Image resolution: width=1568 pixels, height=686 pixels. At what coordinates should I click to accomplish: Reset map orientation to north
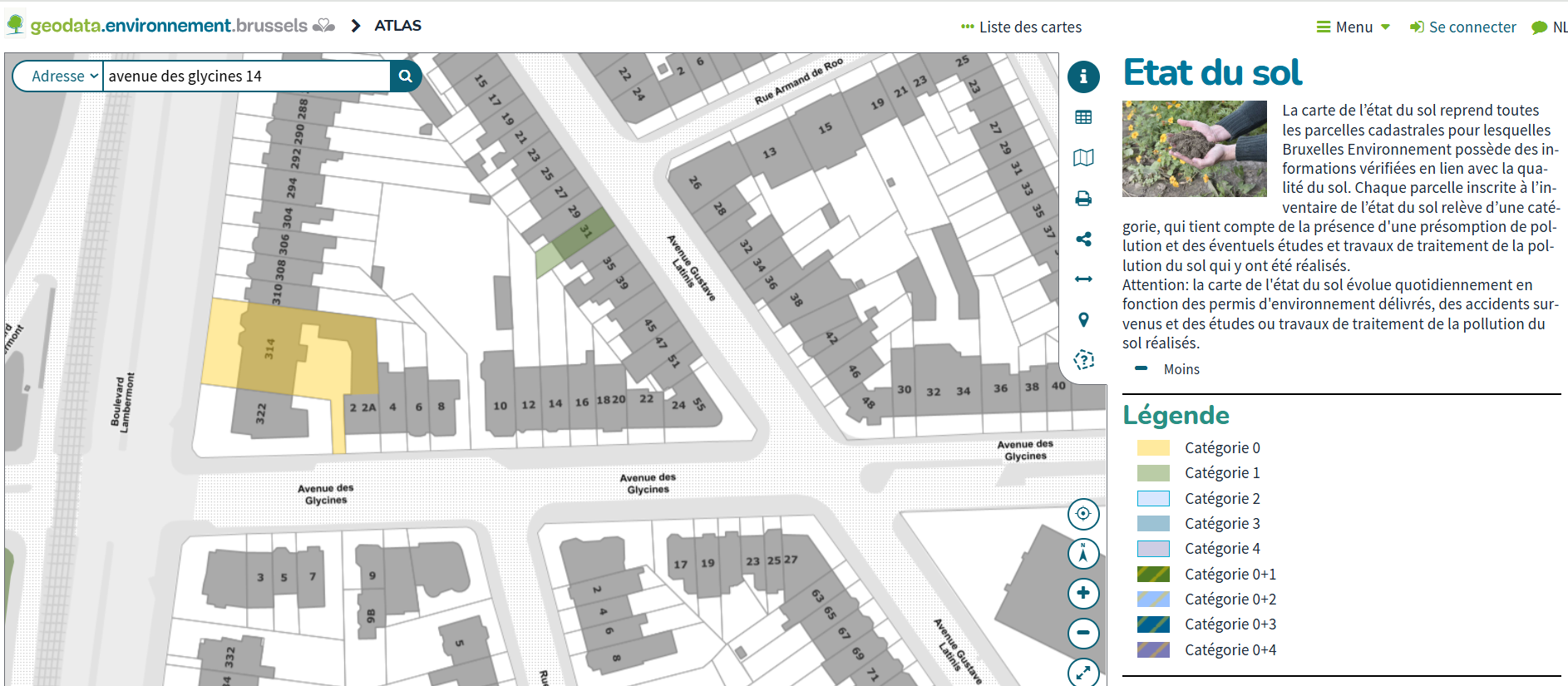coord(1083,554)
